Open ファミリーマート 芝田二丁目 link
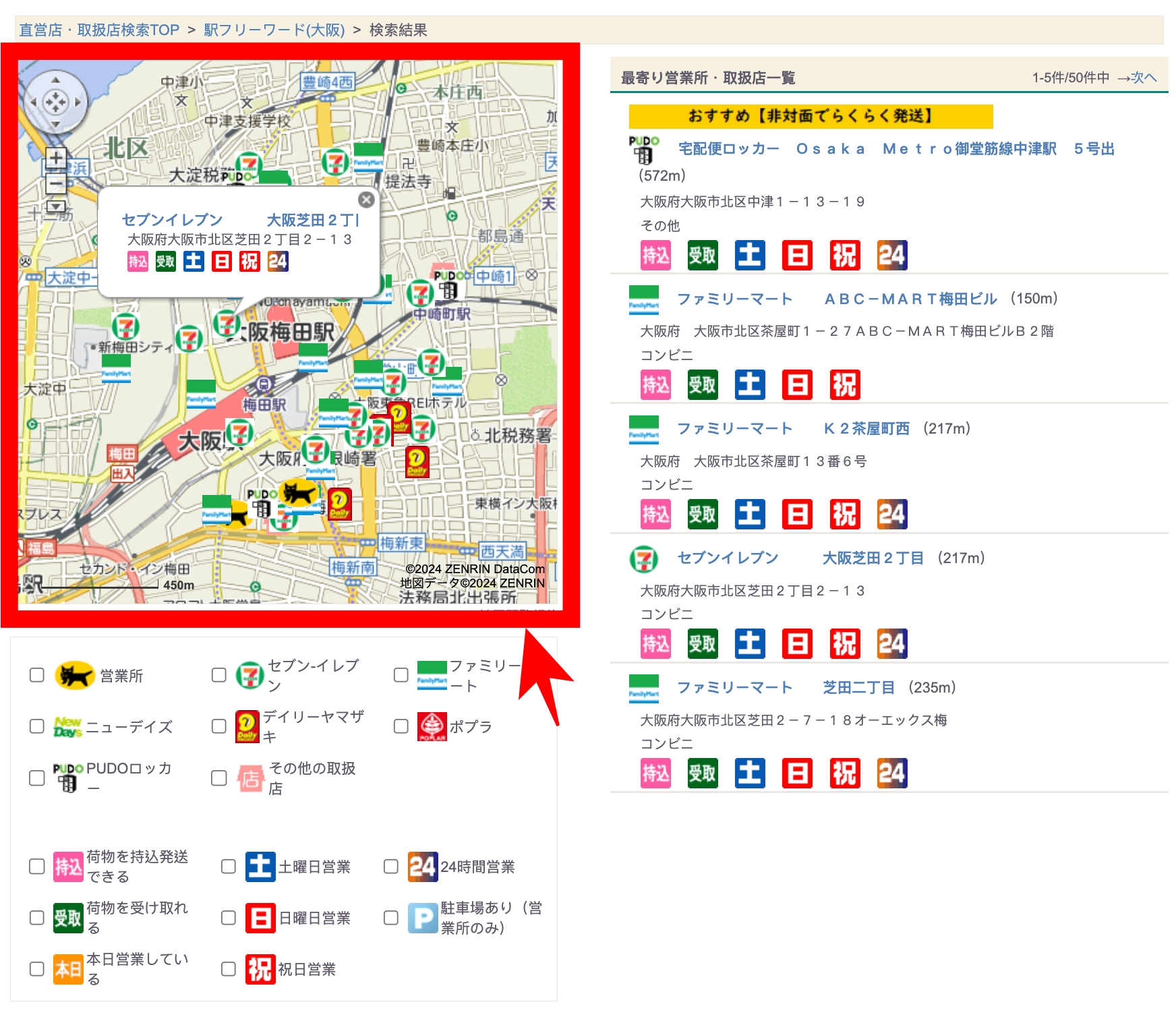The image size is (1176, 1021). (786, 687)
